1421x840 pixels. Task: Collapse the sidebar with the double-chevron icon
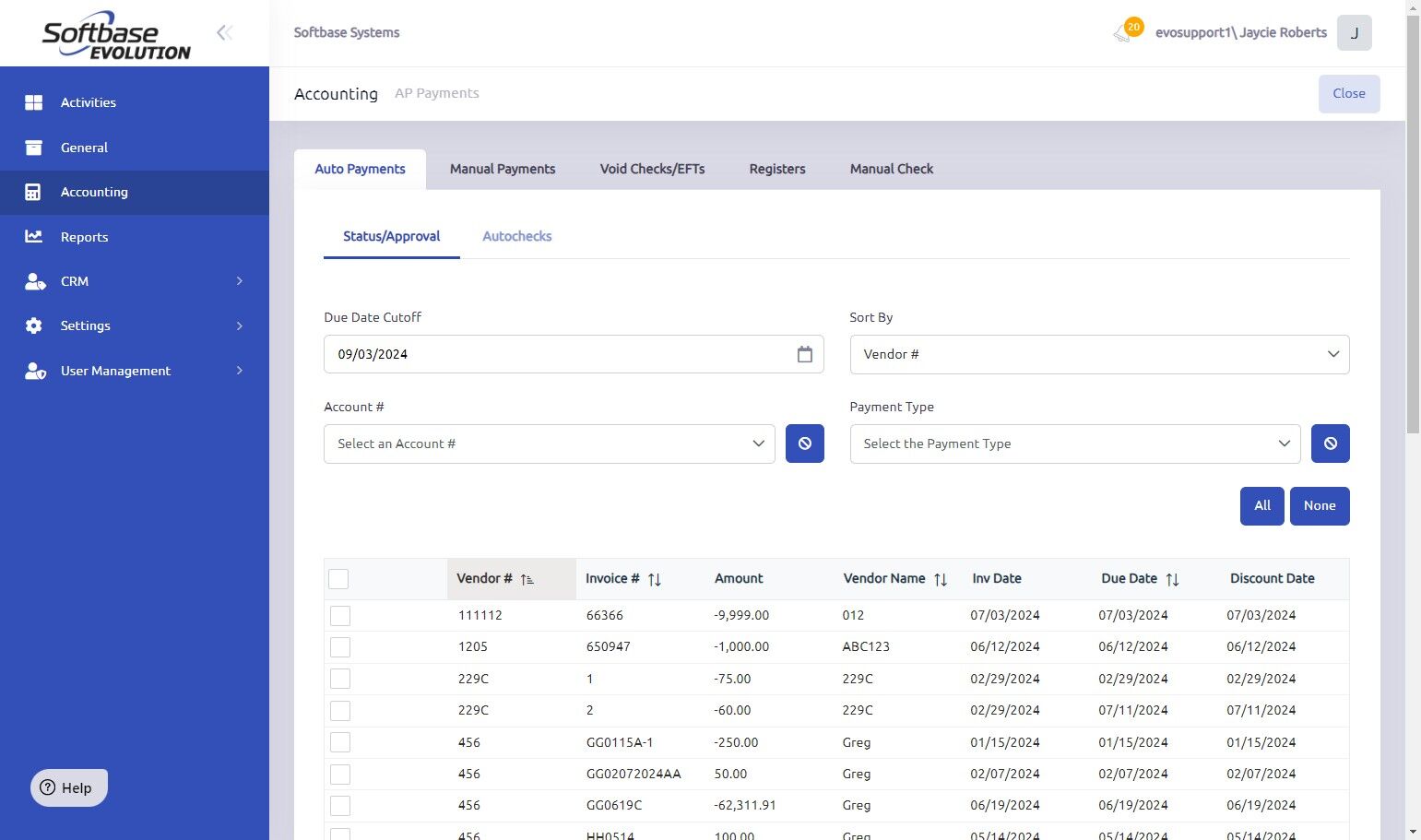(224, 33)
